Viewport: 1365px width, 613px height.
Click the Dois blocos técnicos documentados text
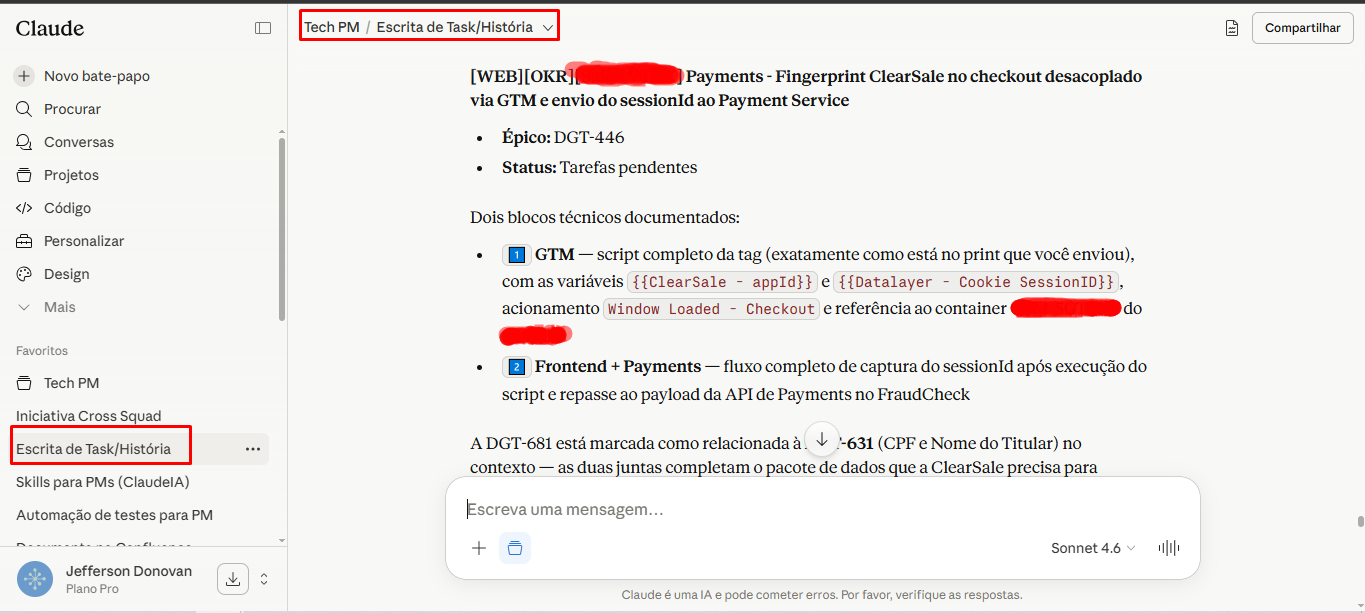click(x=605, y=217)
